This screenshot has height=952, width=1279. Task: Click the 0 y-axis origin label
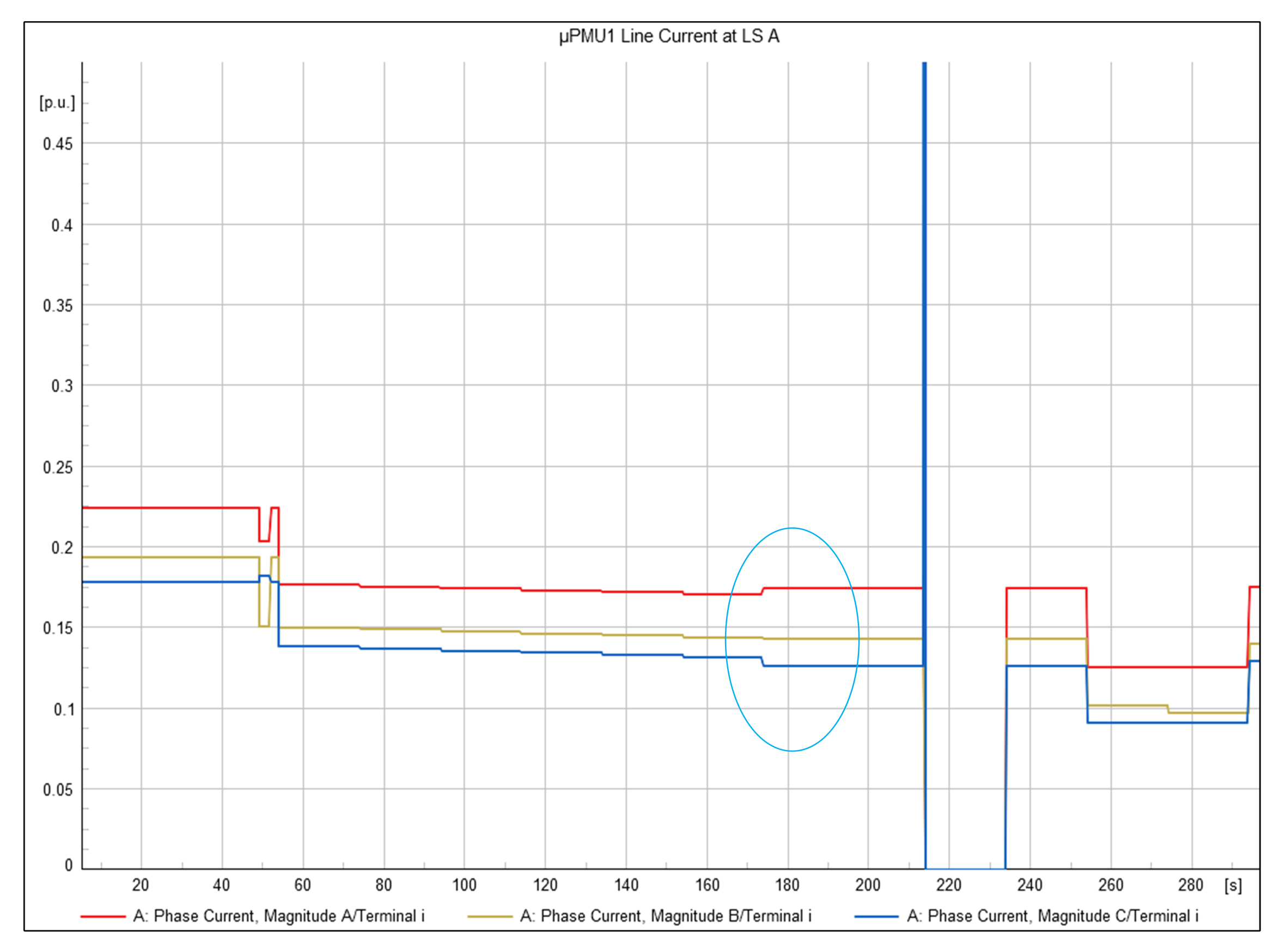69,864
